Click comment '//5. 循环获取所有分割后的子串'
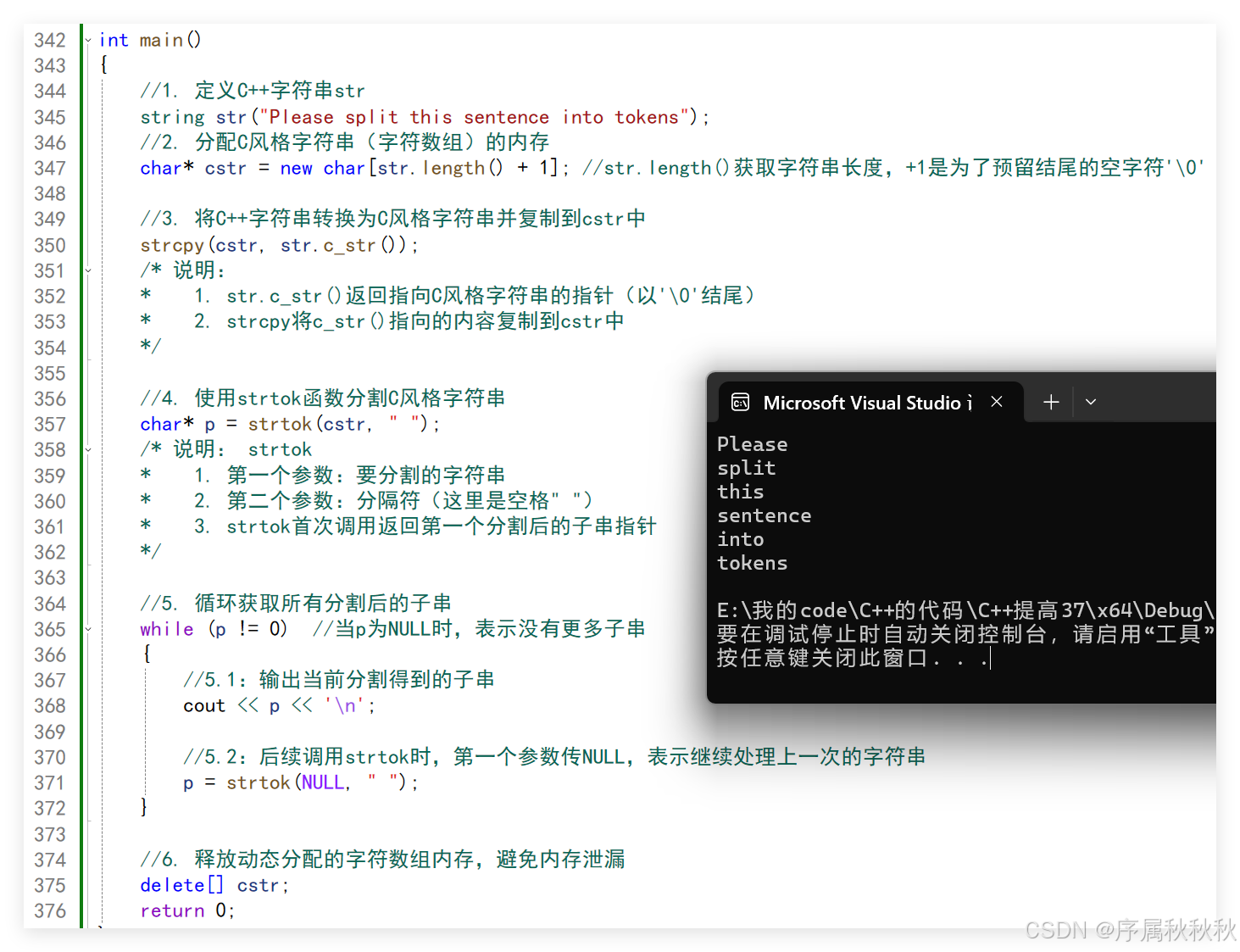Image resolution: width=1240 pixels, height=952 pixels. [x=296, y=604]
